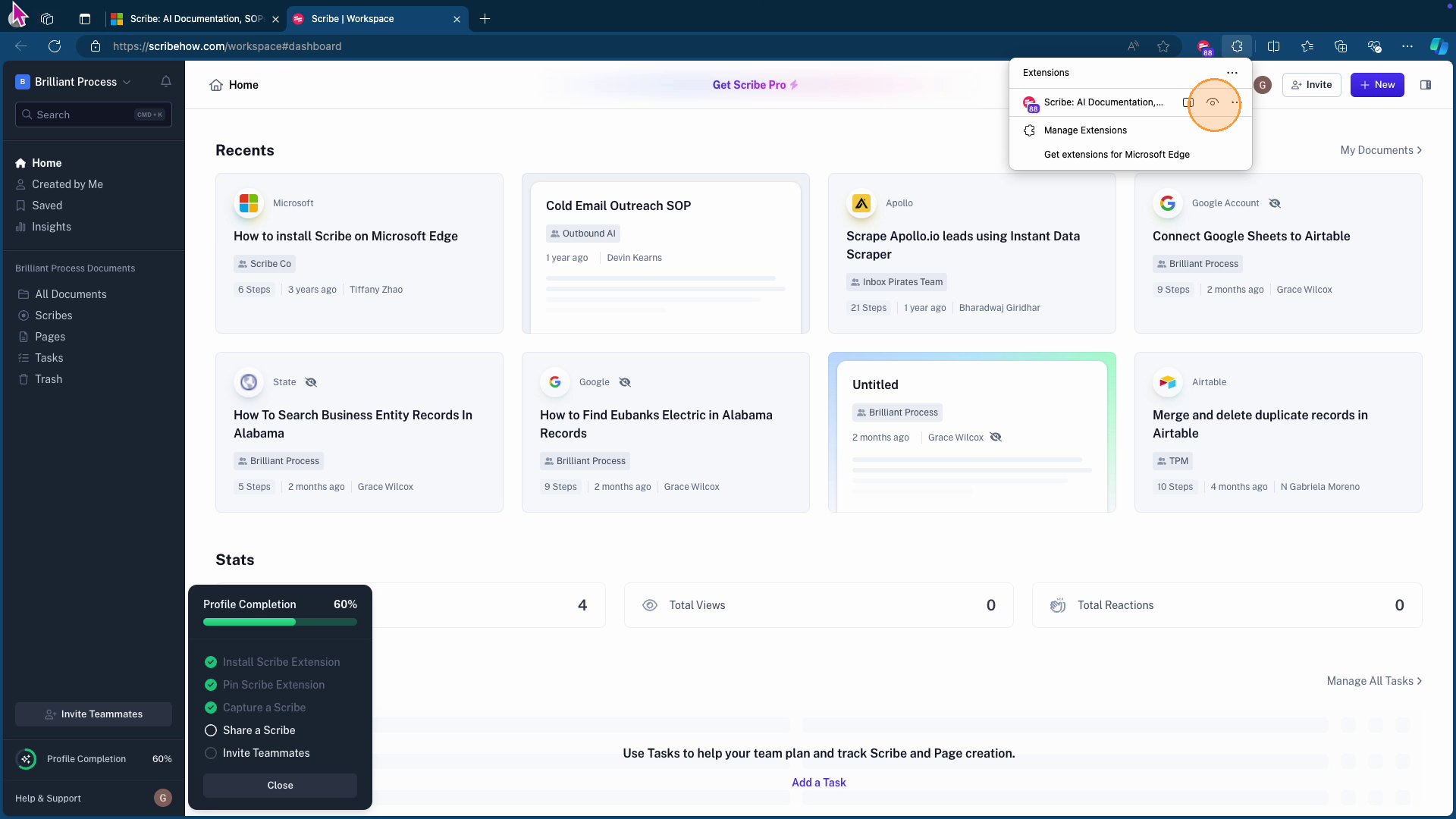1456x819 pixels.
Task: Open Manage All Tasks chevron link
Action: click(1373, 681)
